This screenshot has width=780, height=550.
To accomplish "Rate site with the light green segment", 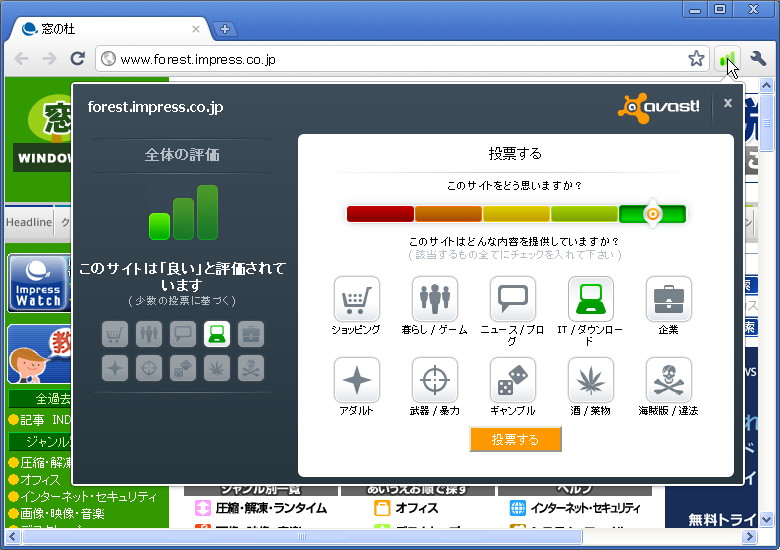I will click(584, 214).
